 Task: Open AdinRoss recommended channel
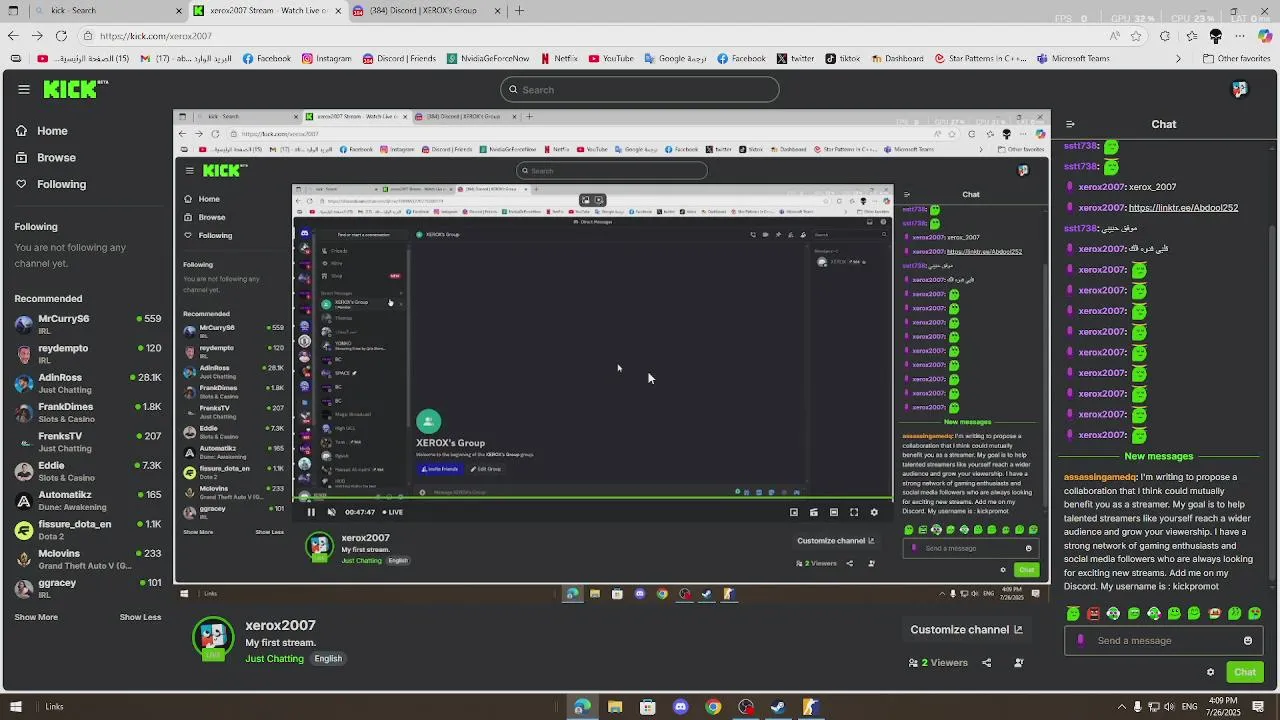[88, 383]
